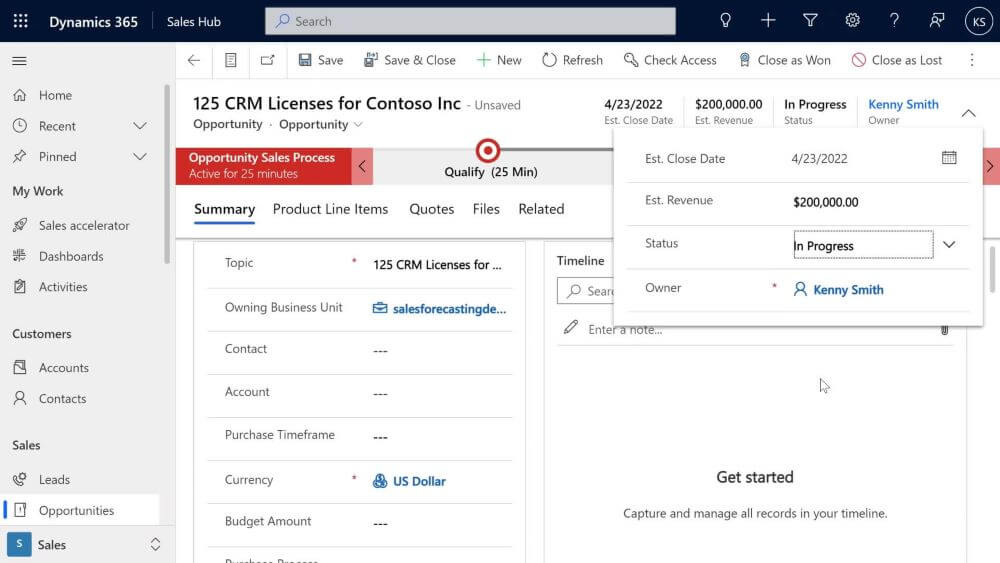Open the Kenny Smith owner link
Image resolution: width=1000 pixels, height=563 pixels.
[848, 290]
